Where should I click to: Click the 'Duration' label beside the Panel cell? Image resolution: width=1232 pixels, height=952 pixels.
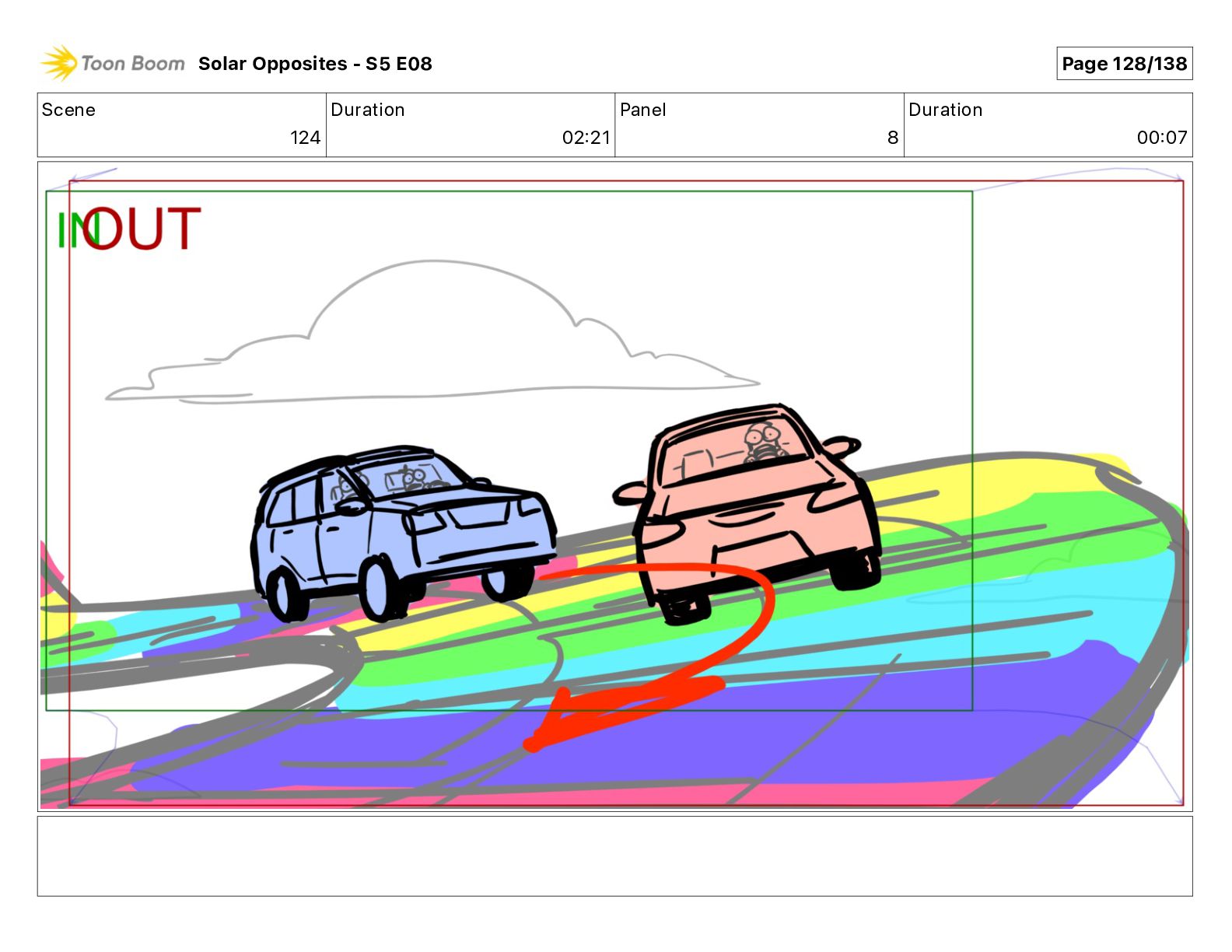pos(945,110)
